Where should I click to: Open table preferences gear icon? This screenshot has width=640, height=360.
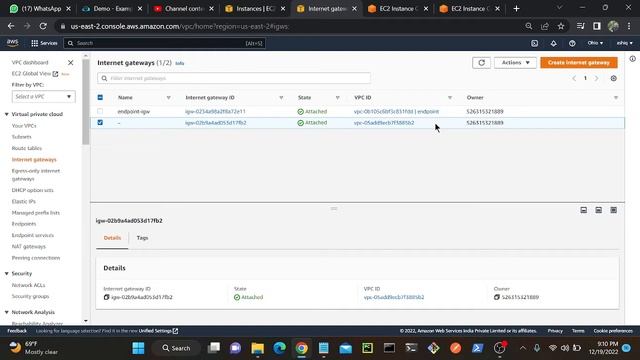(613, 78)
